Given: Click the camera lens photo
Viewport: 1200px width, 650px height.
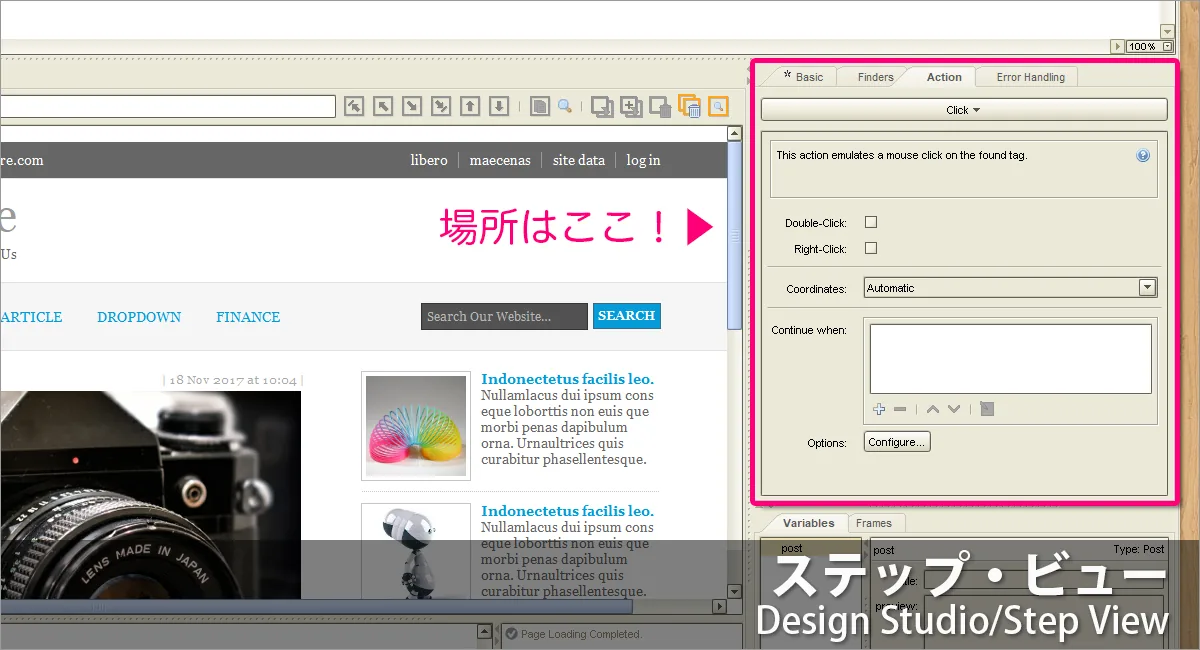Looking at the screenshot, I should click(x=150, y=495).
